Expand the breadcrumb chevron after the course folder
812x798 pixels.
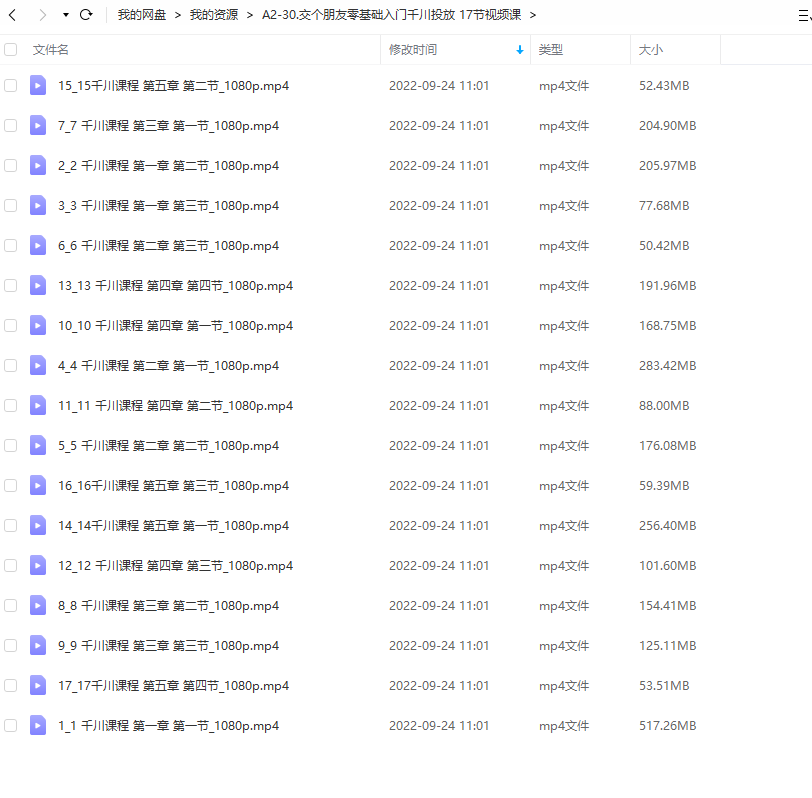532,15
